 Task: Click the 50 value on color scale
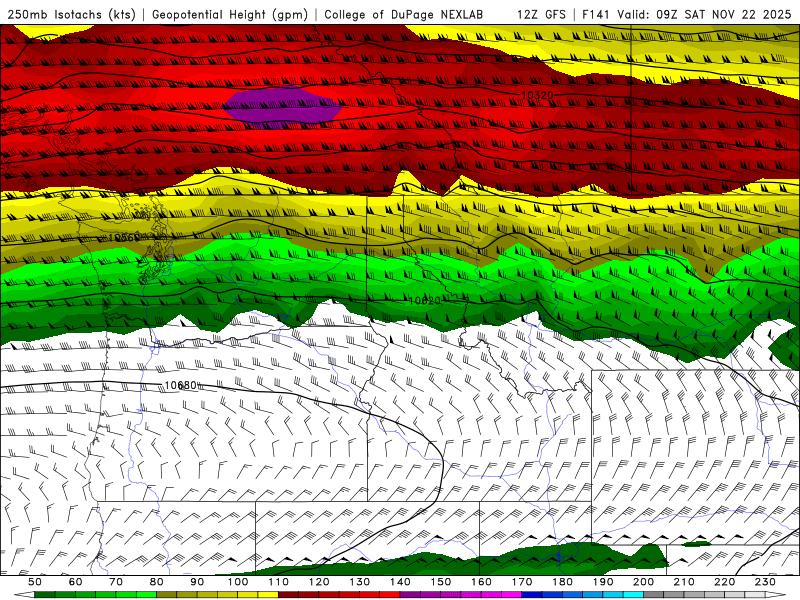pyautogui.click(x=34, y=582)
